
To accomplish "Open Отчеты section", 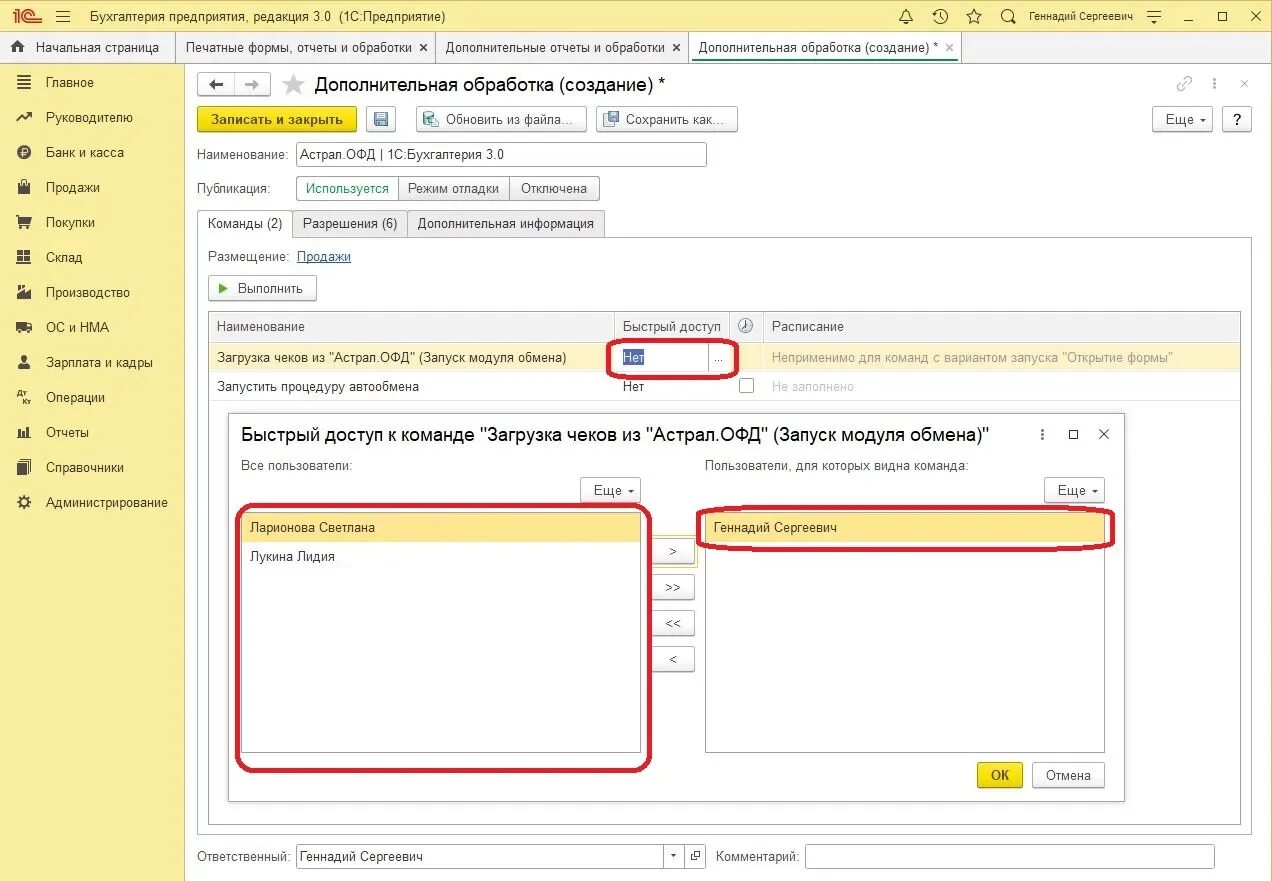I will (x=67, y=432).
